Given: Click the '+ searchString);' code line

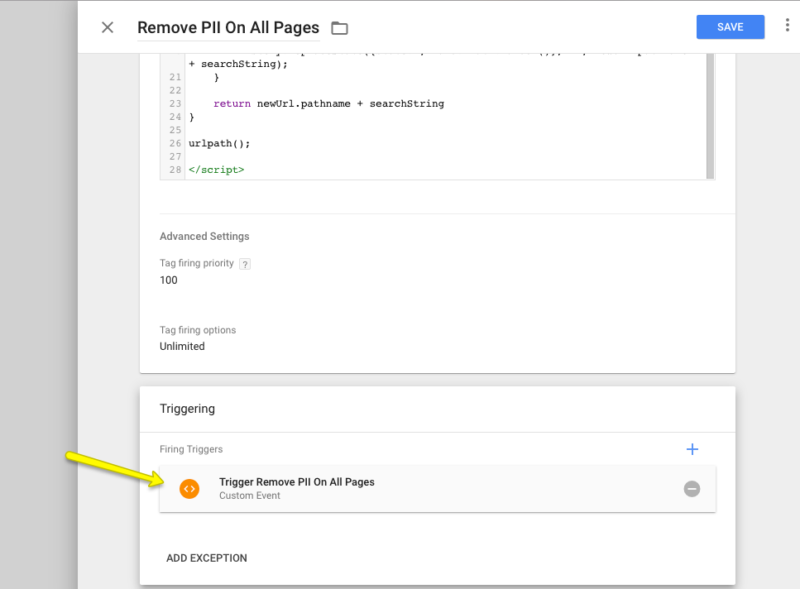Looking at the screenshot, I should (x=238, y=64).
